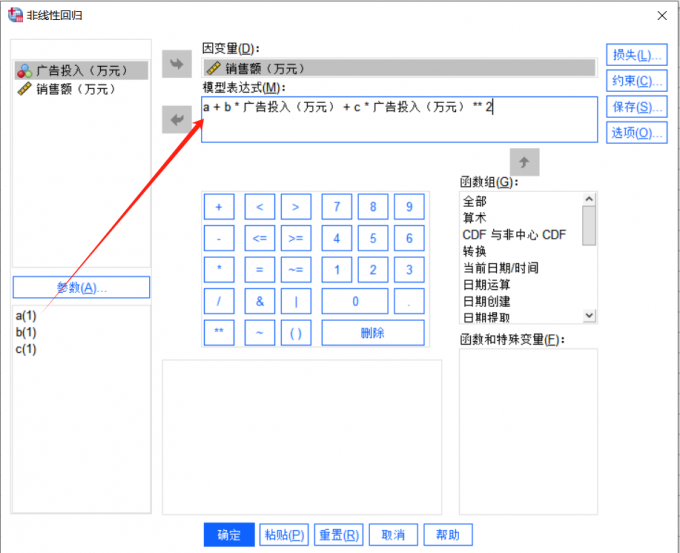Click the 删除 delete key
This screenshot has width=680, height=553.
(x=373, y=333)
